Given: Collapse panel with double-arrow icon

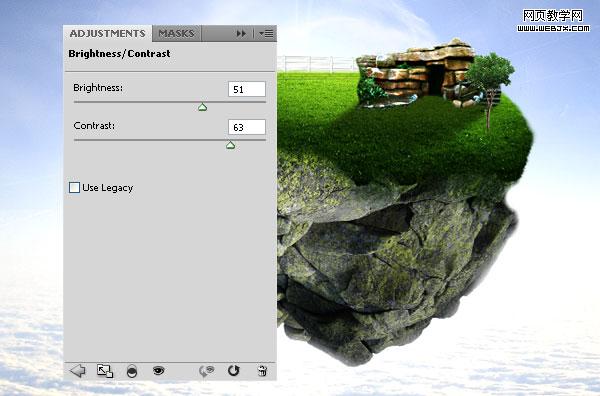Looking at the screenshot, I should pos(241,34).
